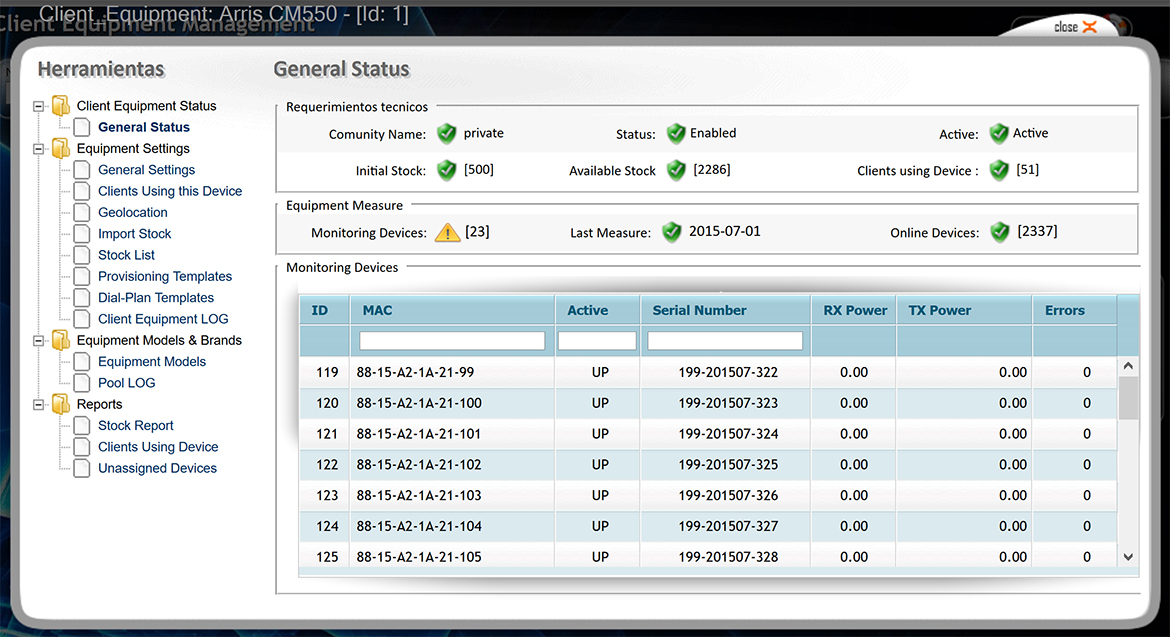This screenshot has height=637, width=1170.
Task: Click the MAC filter input field
Action: (x=452, y=341)
